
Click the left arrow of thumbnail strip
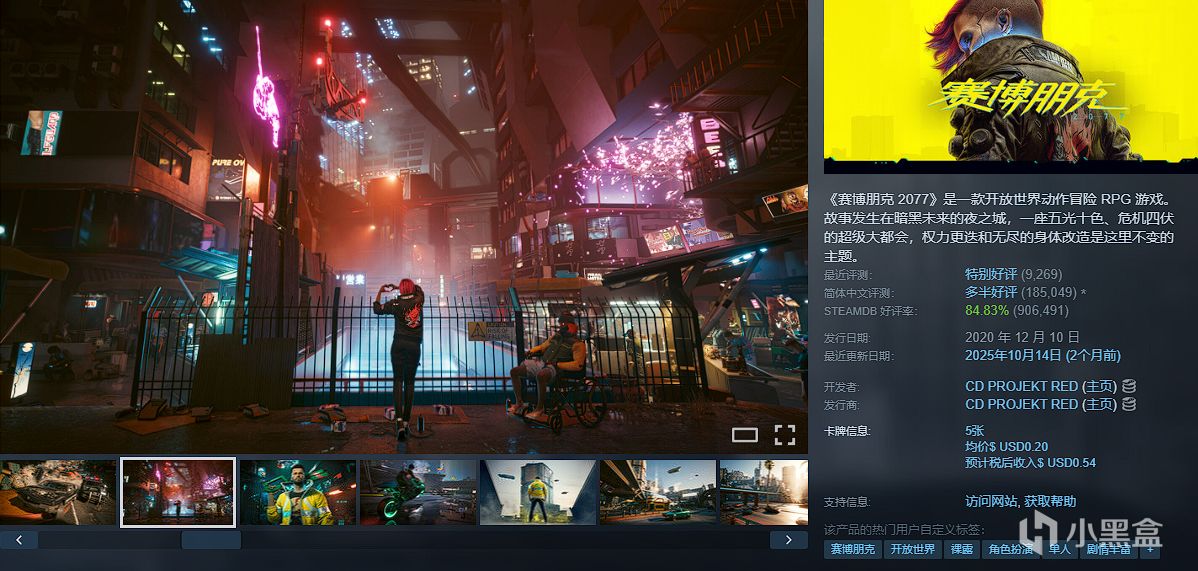click(x=19, y=540)
